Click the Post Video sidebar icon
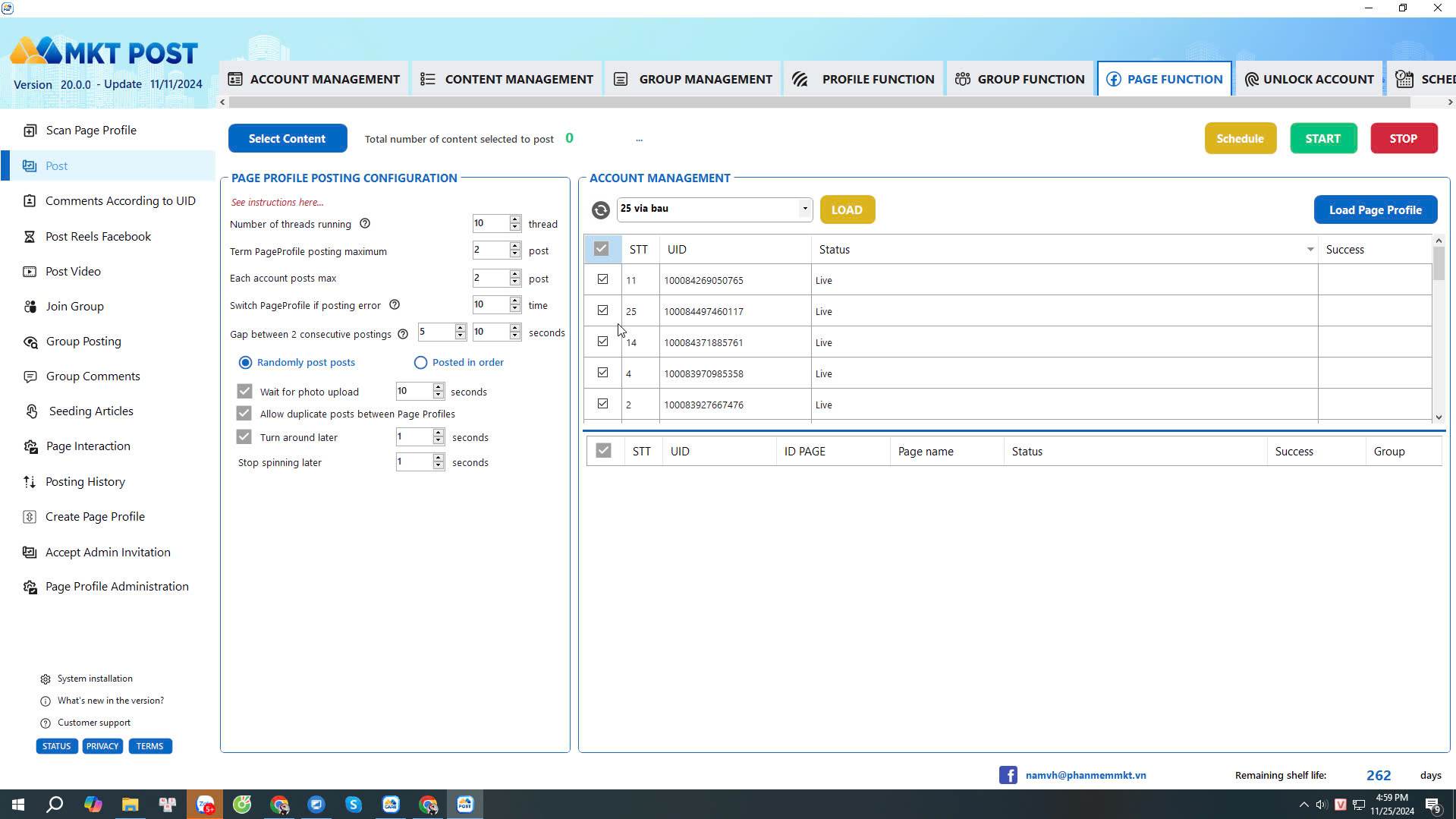The image size is (1456, 819). [30, 272]
